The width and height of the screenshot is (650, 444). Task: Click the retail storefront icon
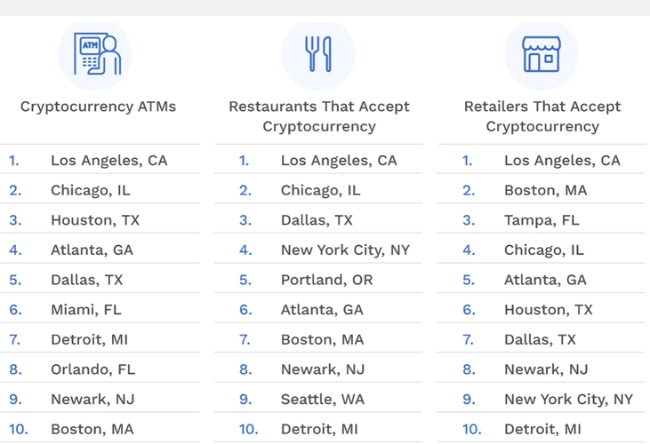541,54
